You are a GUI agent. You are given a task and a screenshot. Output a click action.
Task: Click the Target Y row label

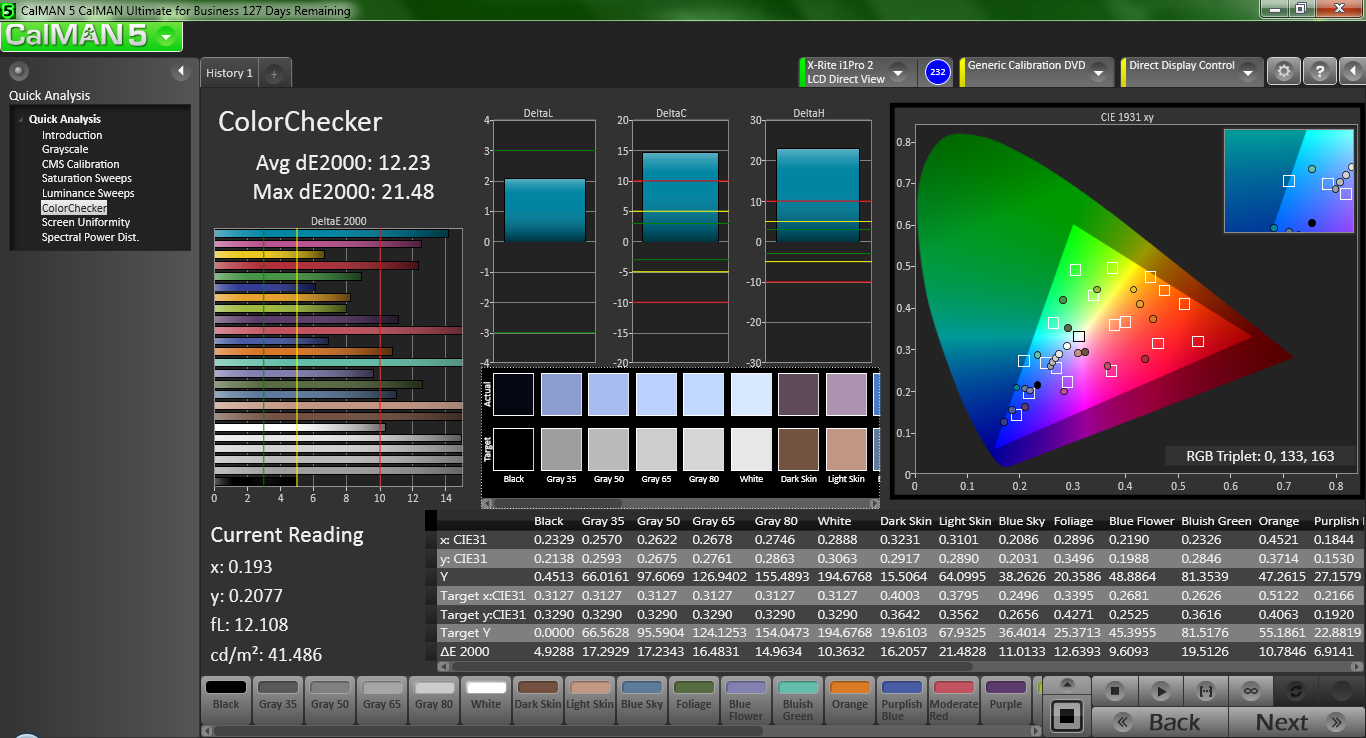469,632
